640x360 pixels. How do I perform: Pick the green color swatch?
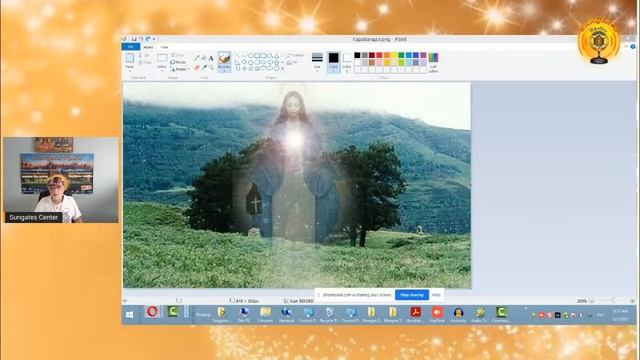click(x=401, y=55)
